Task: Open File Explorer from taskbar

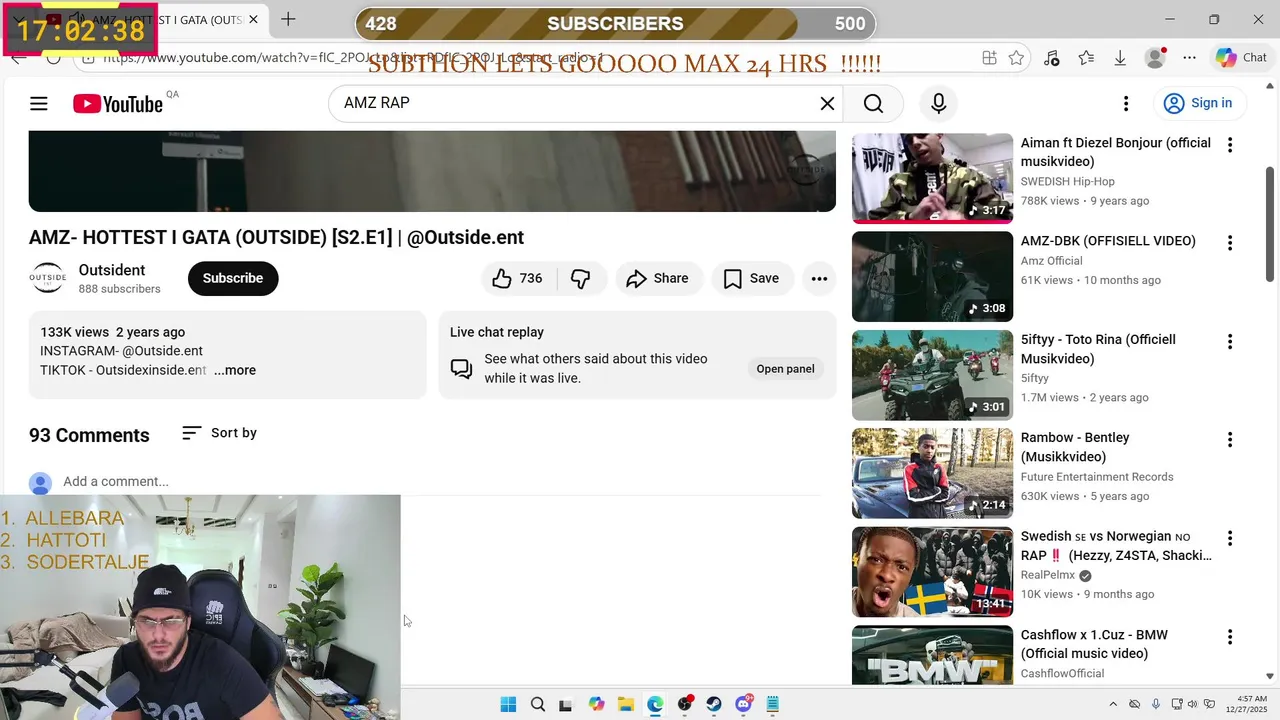Action: [625, 704]
